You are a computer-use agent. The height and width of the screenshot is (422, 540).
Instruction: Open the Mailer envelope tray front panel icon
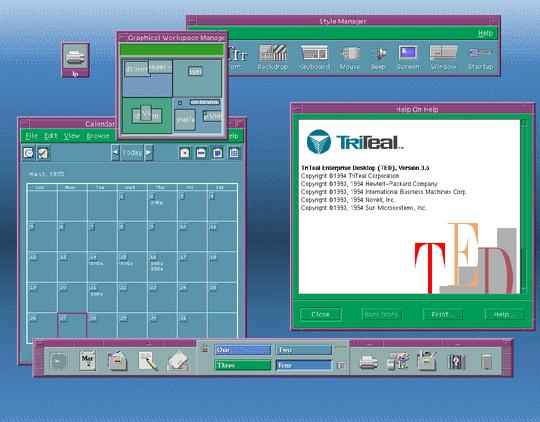178,361
